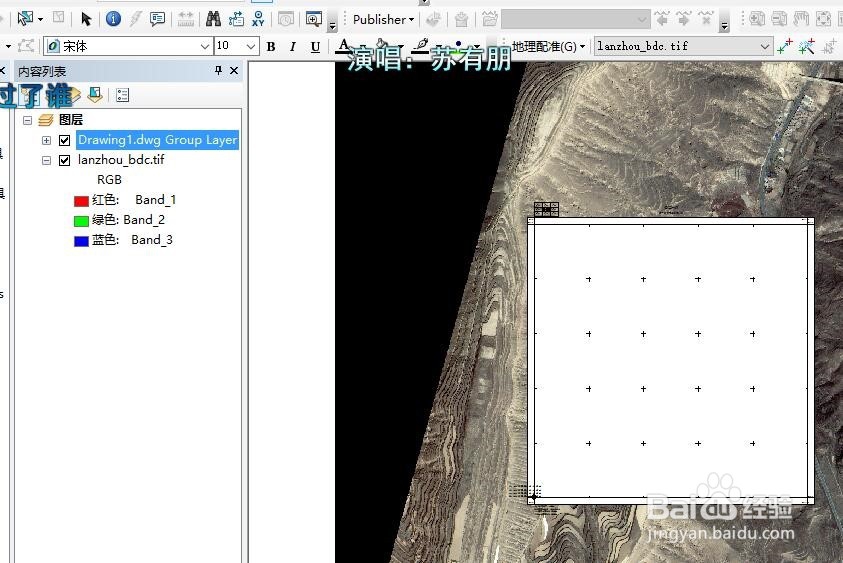The width and height of the screenshot is (843, 563).
Task: Click the RGB label under lanzhou_bdc.tif
Action: [109, 180]
